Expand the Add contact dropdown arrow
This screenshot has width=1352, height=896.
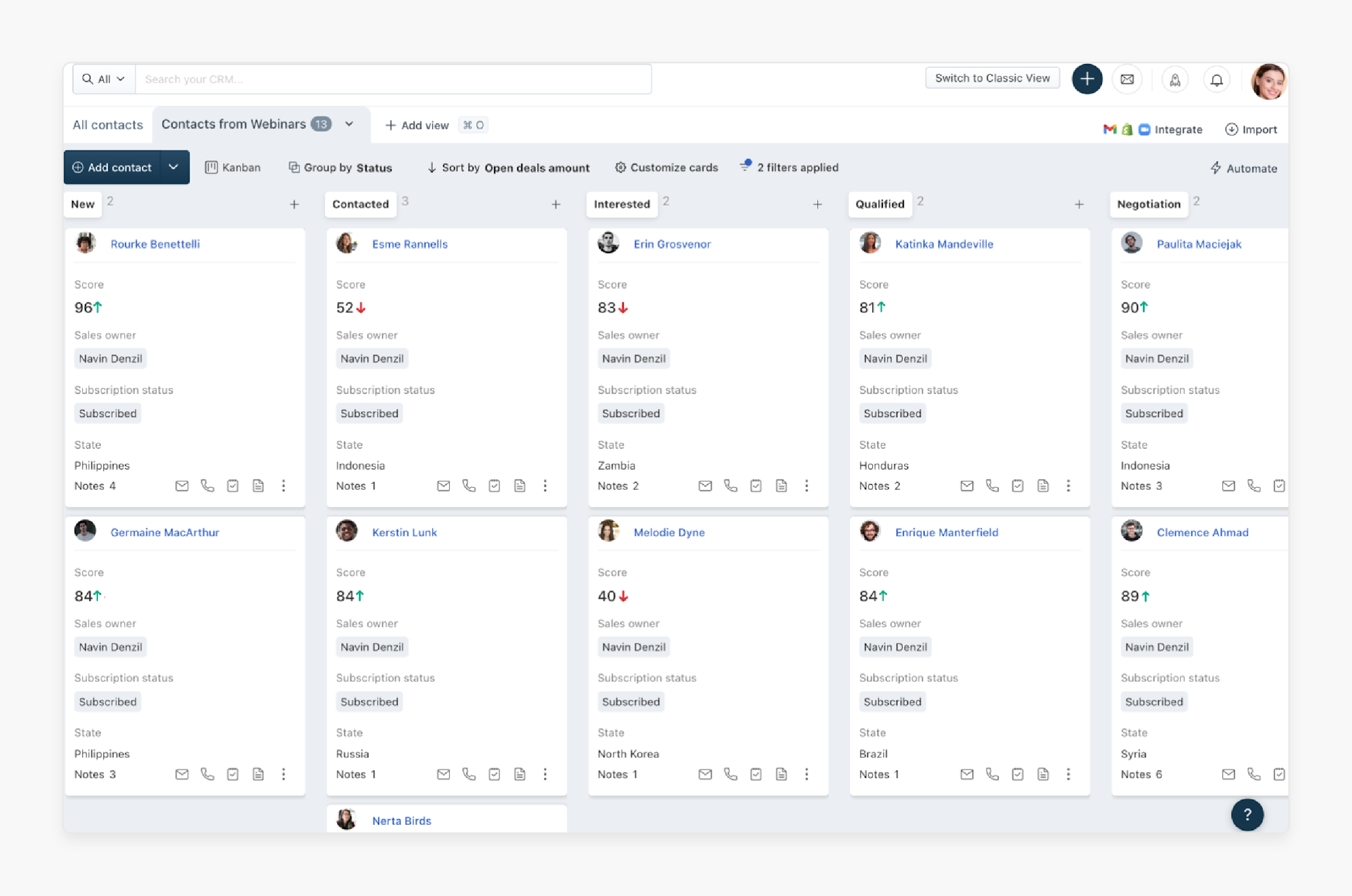tap(174, 167)
